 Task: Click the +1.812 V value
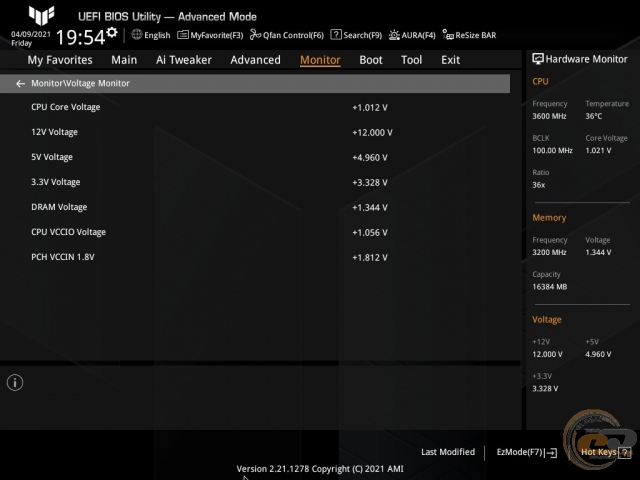tap(370, 258)
